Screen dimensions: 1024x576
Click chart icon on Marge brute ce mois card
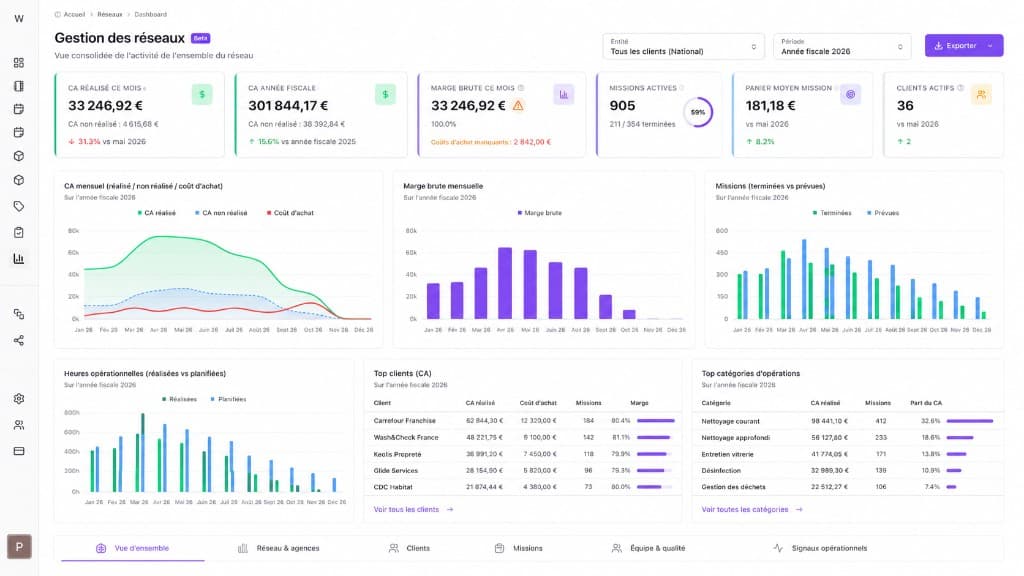(564, 95)
